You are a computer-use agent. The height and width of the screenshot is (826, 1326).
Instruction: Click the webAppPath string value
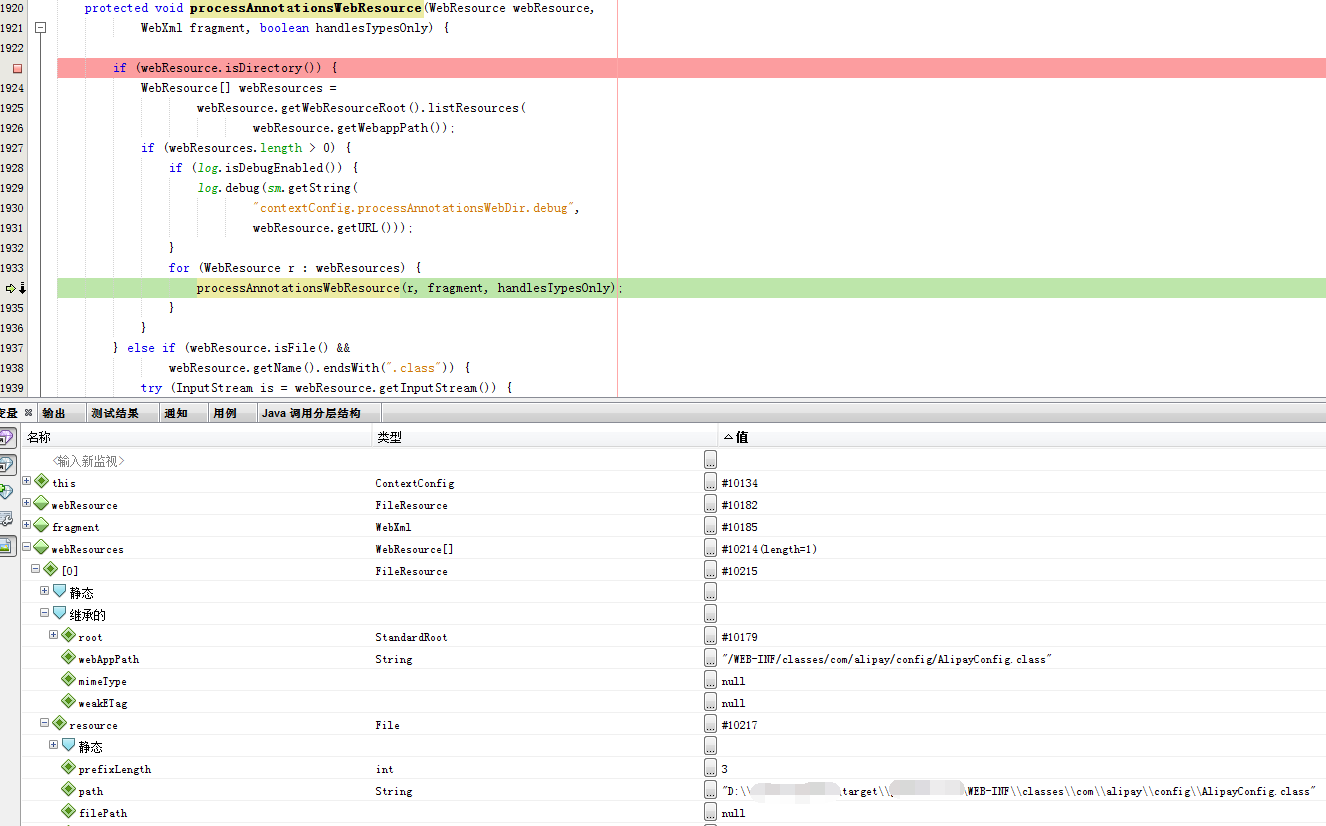(x=887, y=659)
